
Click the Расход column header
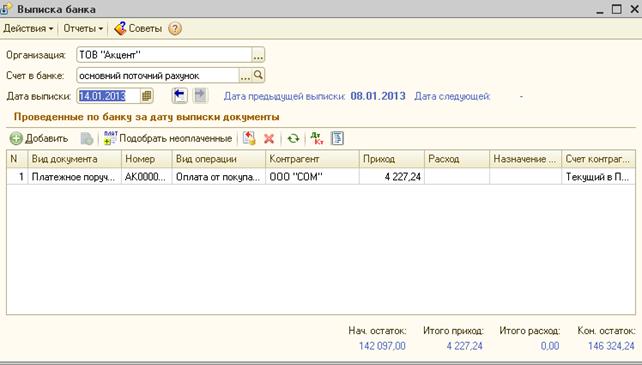[x=457, y=159]
